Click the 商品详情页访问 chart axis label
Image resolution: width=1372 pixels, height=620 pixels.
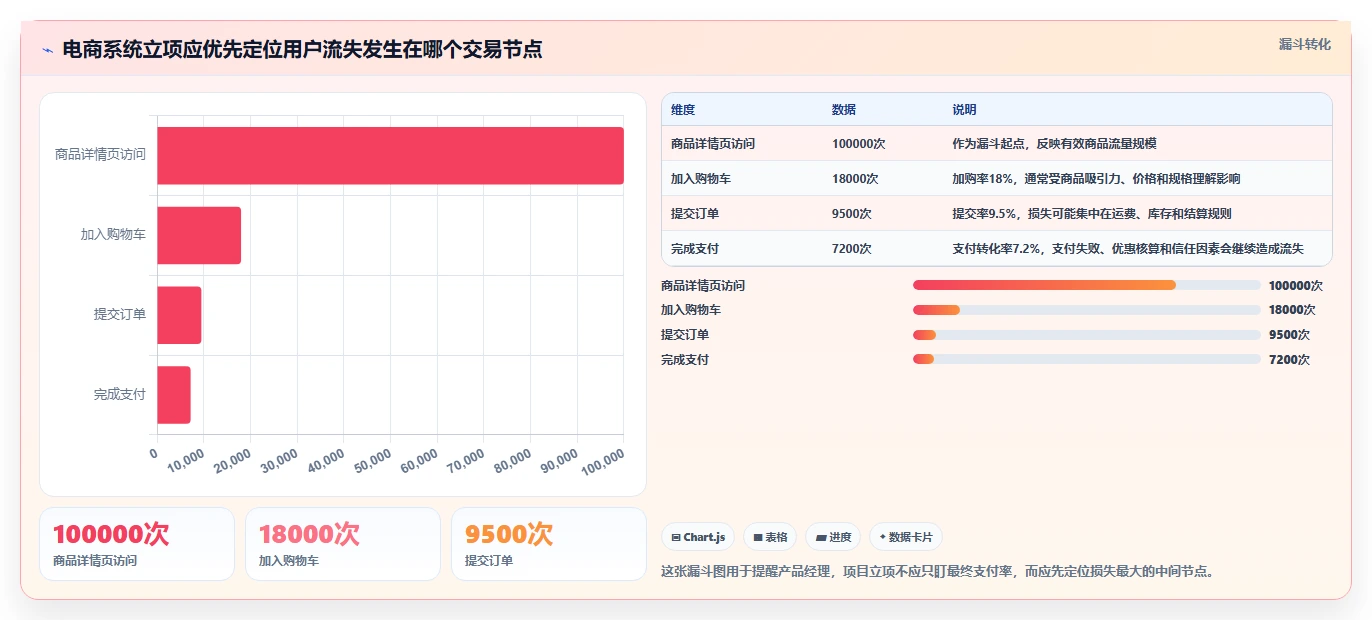pyautogui.click(x=100, y=155)
